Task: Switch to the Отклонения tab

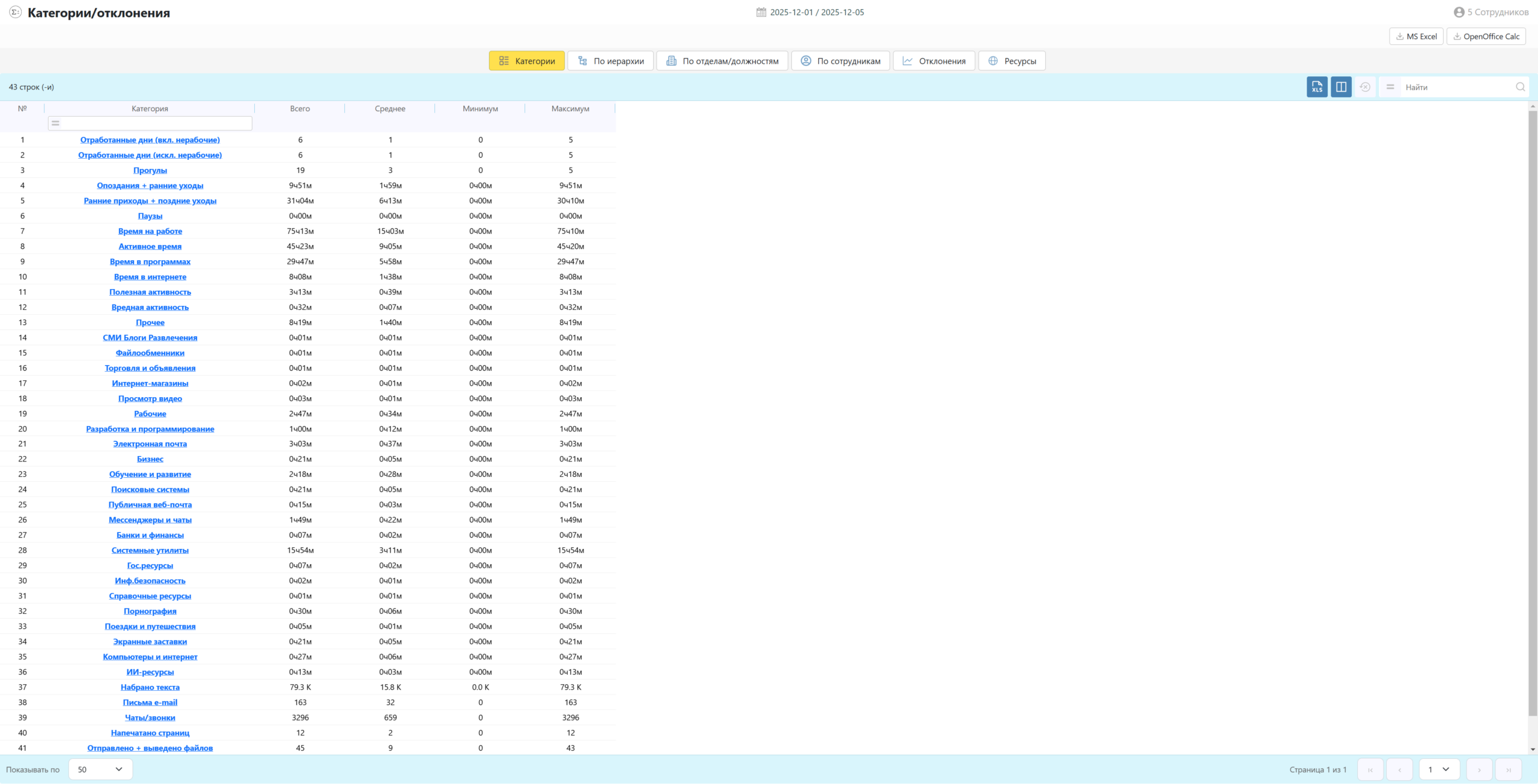Action: pos(934,61)
